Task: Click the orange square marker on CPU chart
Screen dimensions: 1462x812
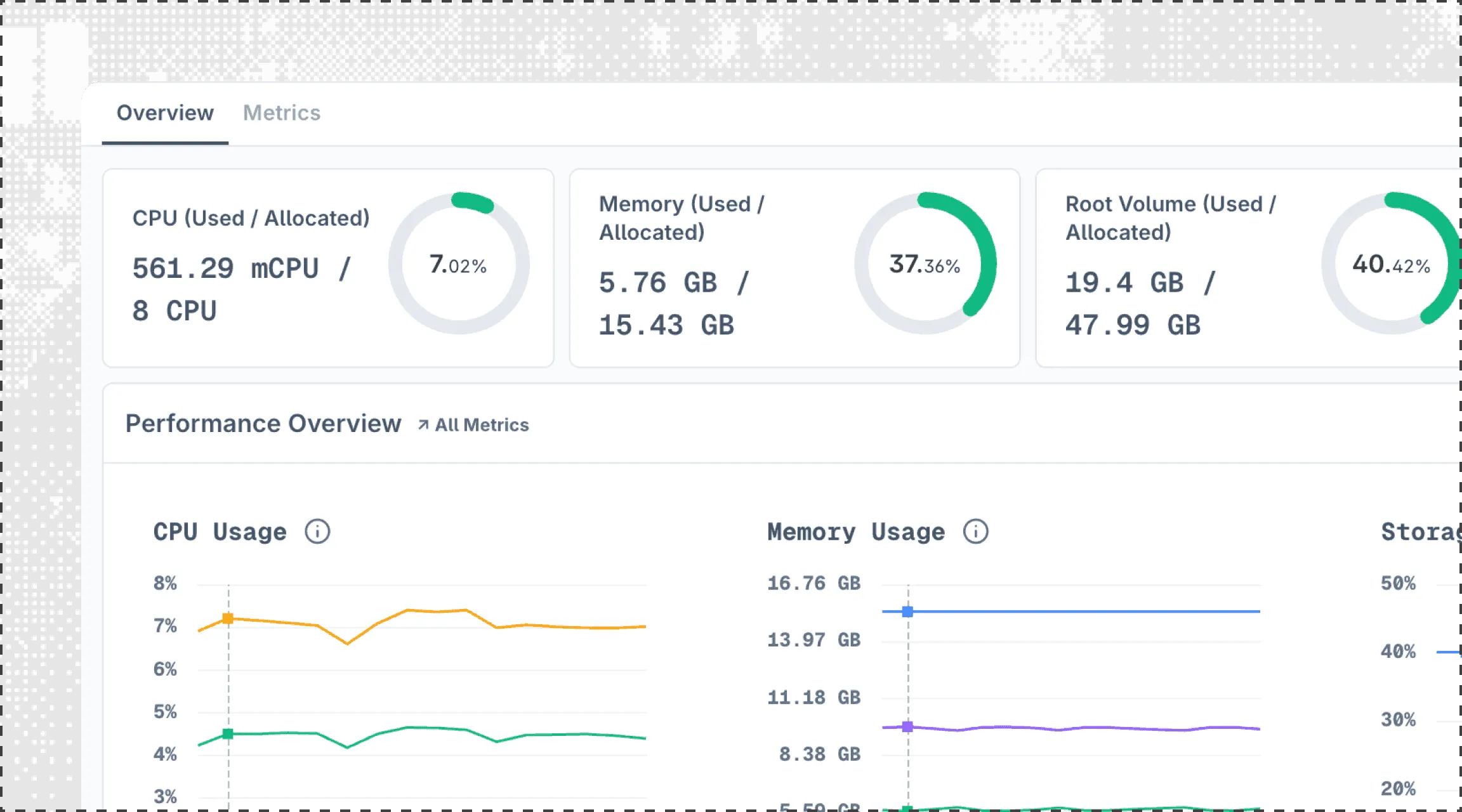Action: click(228, 619)
